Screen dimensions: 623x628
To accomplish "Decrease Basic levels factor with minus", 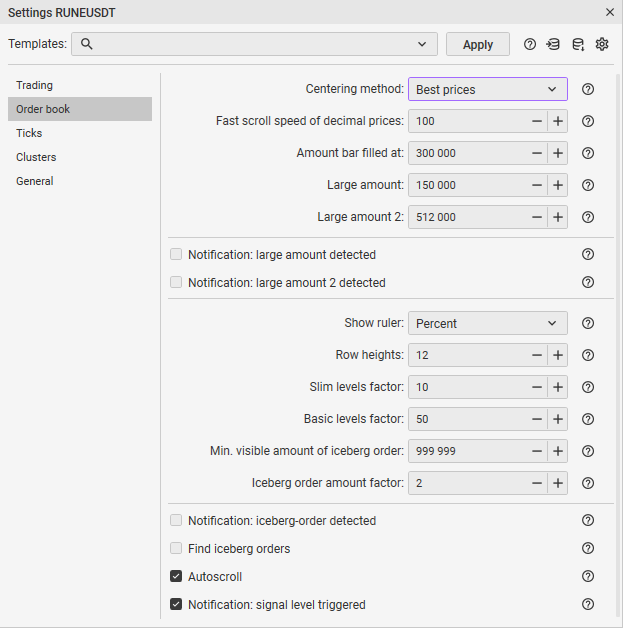I will [537, 419].
